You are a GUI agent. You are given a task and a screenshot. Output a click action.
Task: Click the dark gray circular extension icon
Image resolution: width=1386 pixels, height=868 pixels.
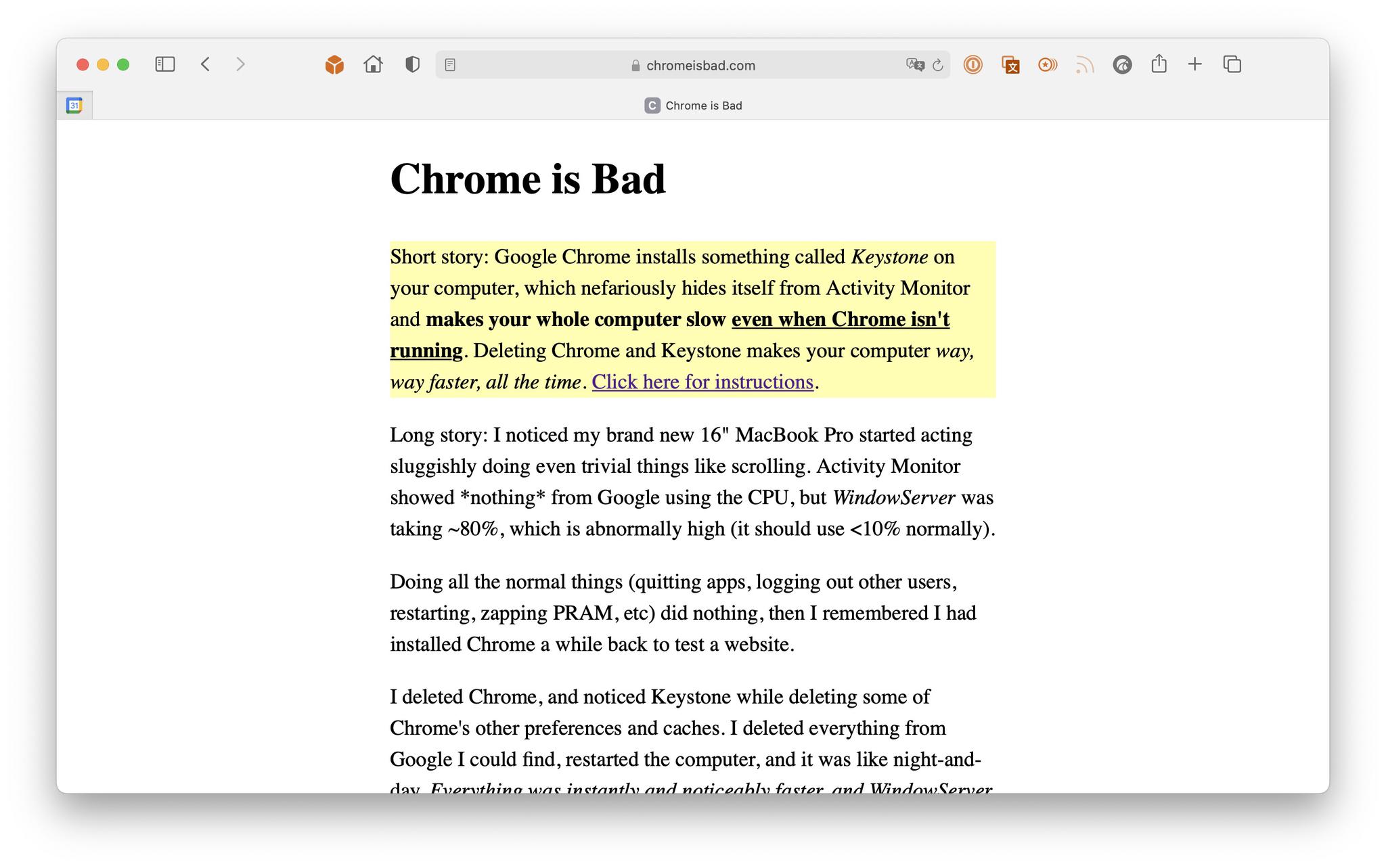[1122, 65]
